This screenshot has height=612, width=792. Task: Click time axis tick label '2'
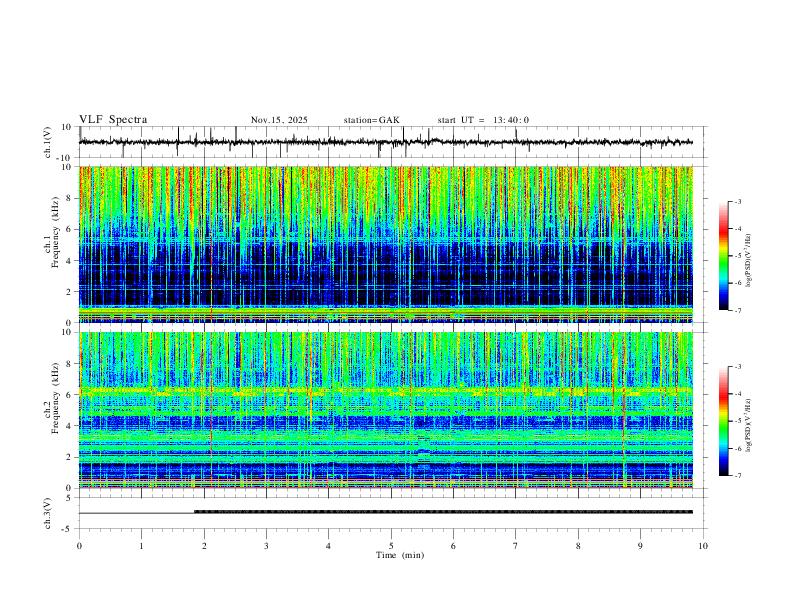(204, 546)
